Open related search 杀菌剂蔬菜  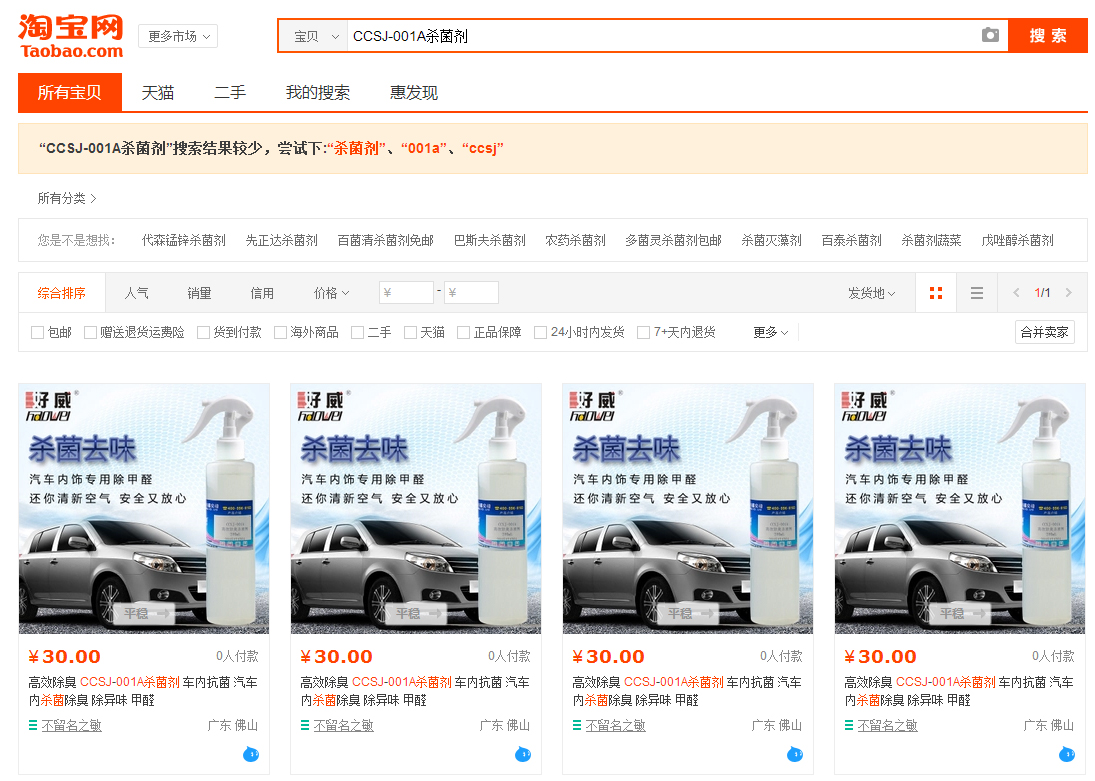[x=931, y=240]
